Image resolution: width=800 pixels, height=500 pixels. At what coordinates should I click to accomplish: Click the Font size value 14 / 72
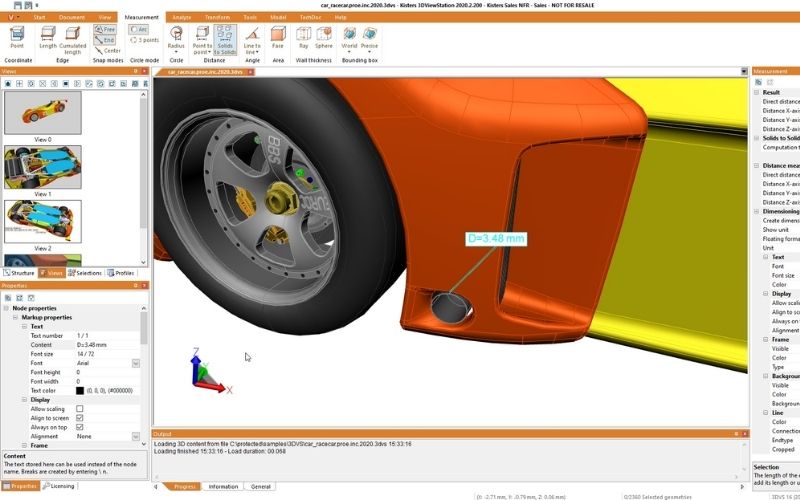click(x=107, y=354)
